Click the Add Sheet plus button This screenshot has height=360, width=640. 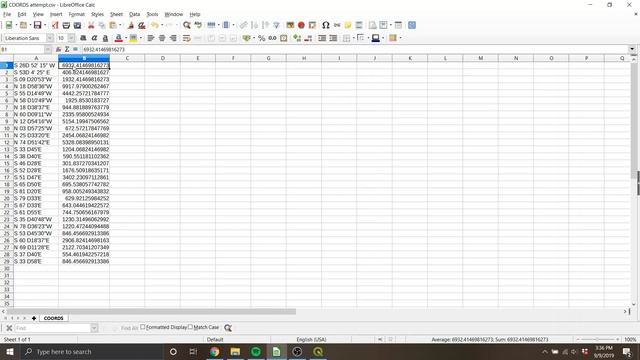34,318
